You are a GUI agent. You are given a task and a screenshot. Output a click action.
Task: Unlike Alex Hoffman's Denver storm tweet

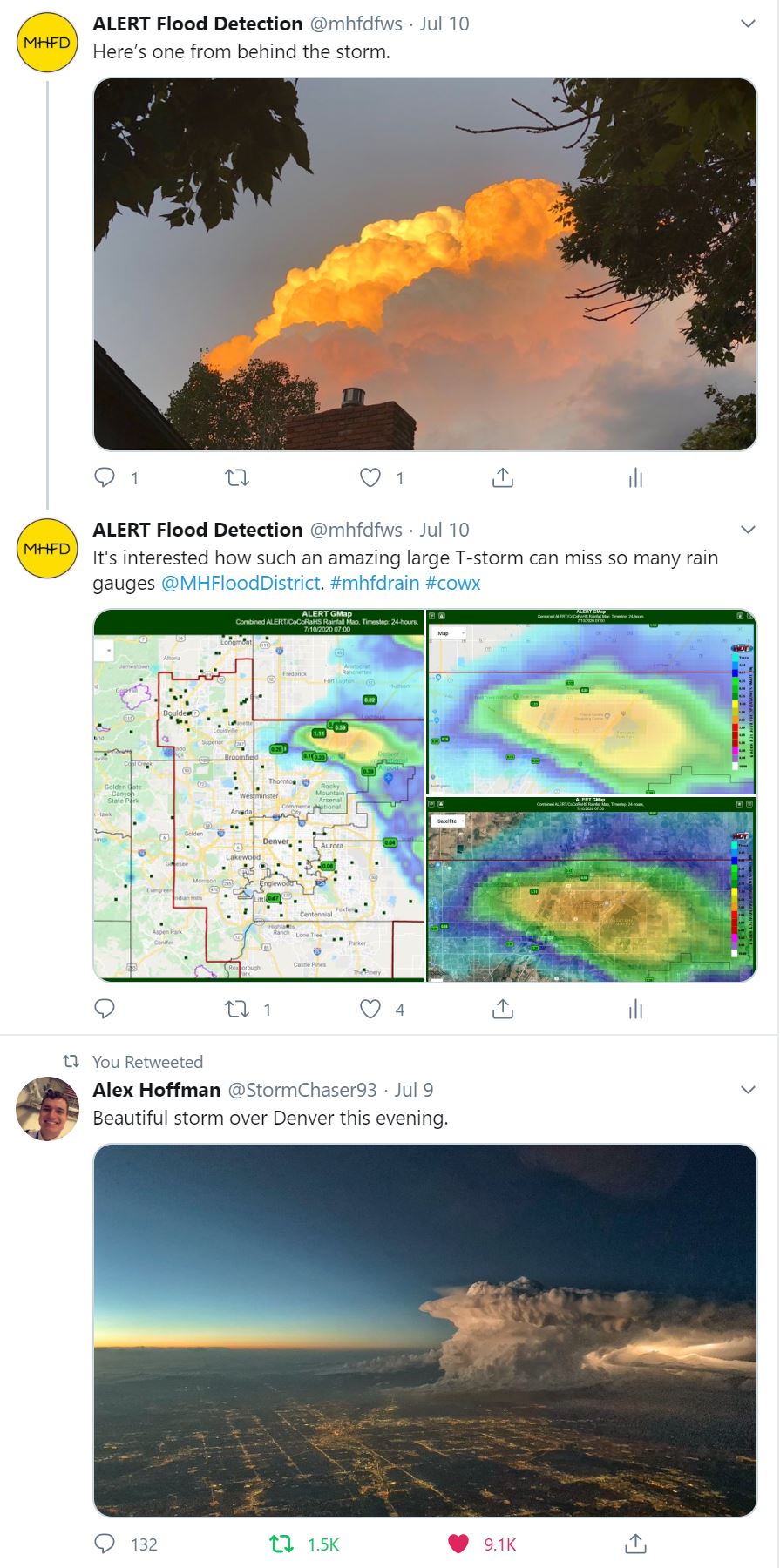[458, 1544]
